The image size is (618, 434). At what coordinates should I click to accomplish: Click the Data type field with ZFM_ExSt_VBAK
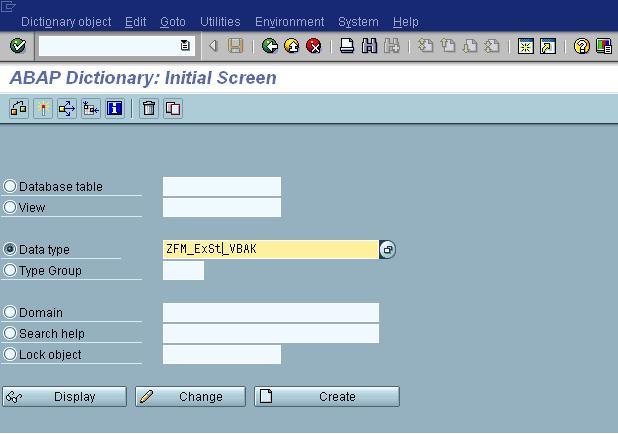point(271,250)
